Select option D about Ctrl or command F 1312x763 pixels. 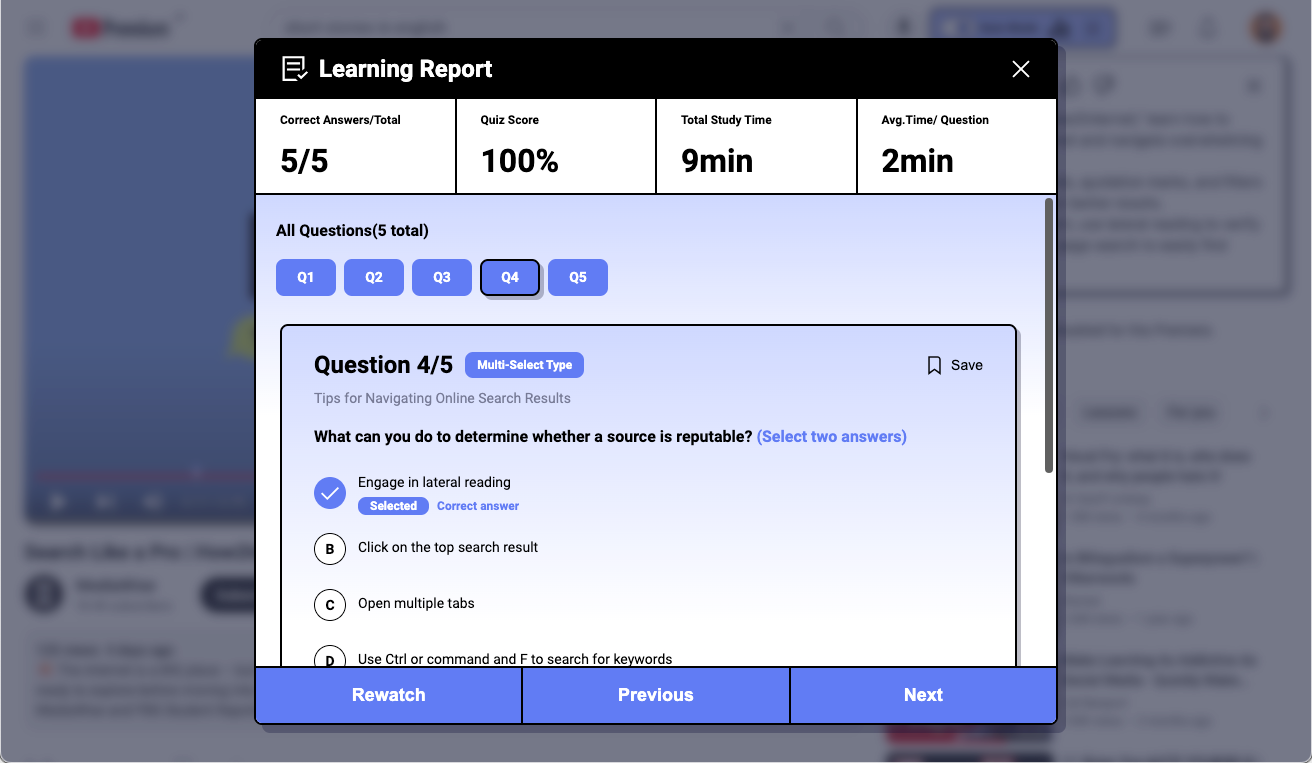[330, 658]
